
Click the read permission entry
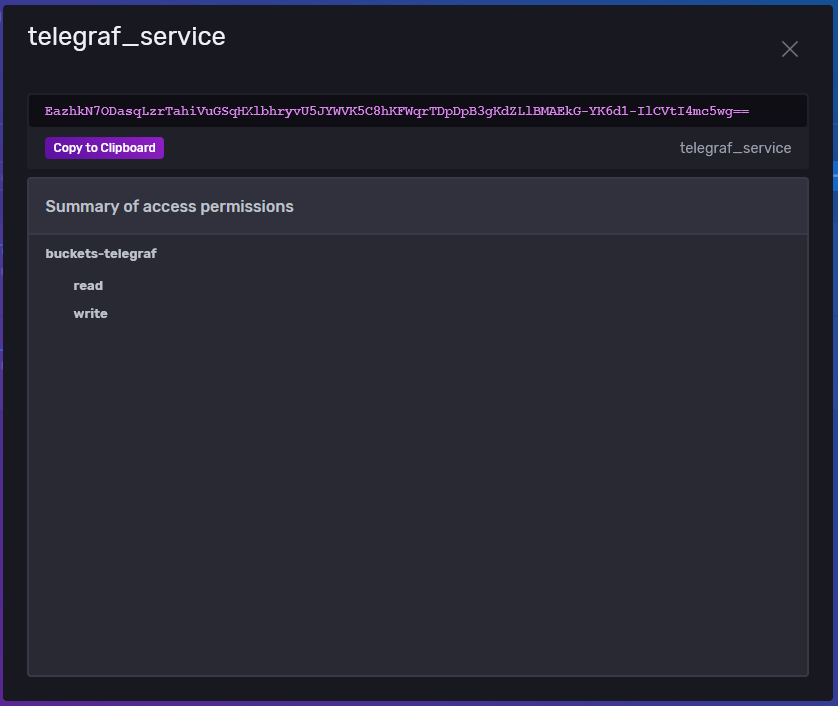click(x=88, y=285)
